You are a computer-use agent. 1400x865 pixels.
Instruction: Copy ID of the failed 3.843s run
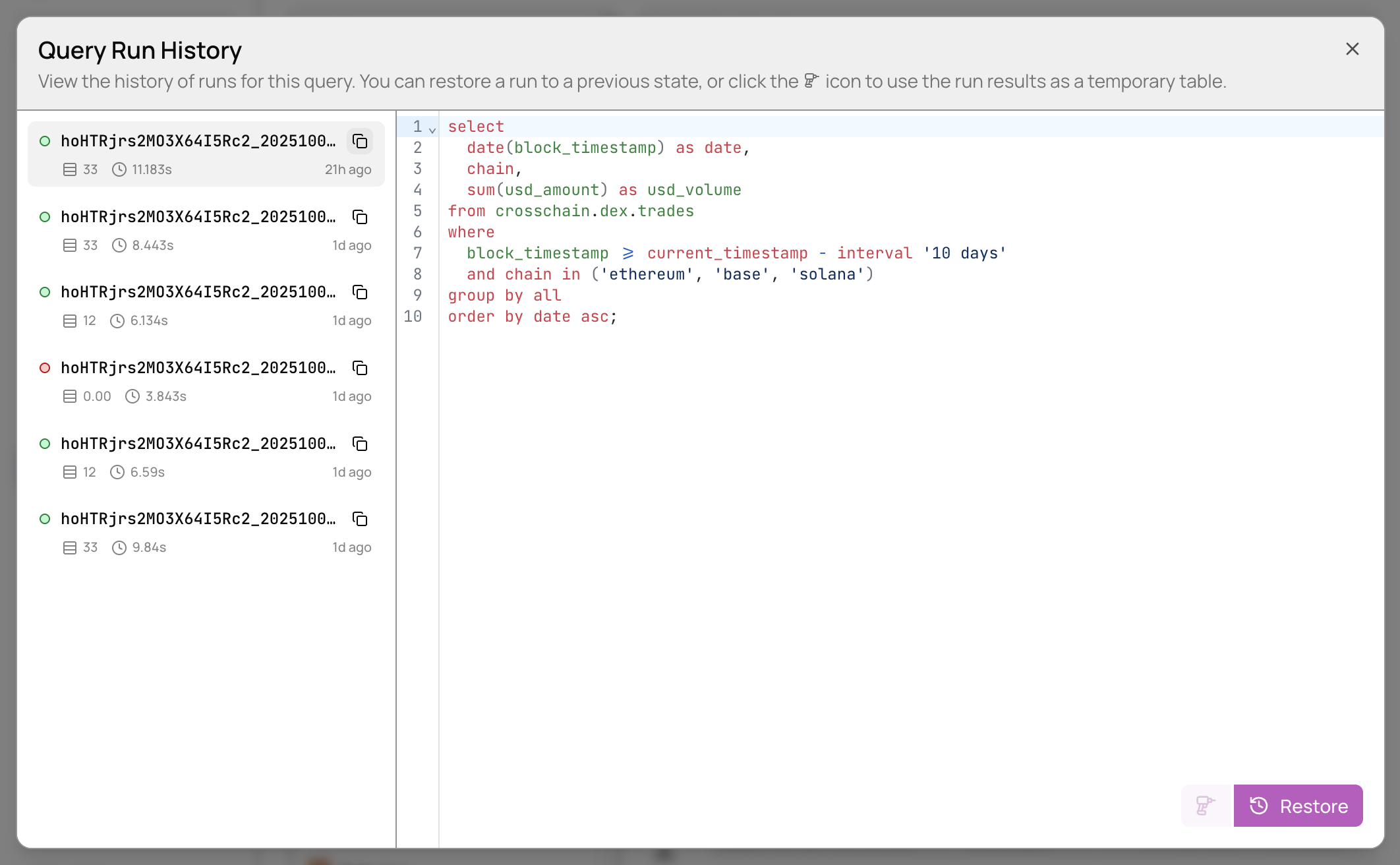coord(360,368)
